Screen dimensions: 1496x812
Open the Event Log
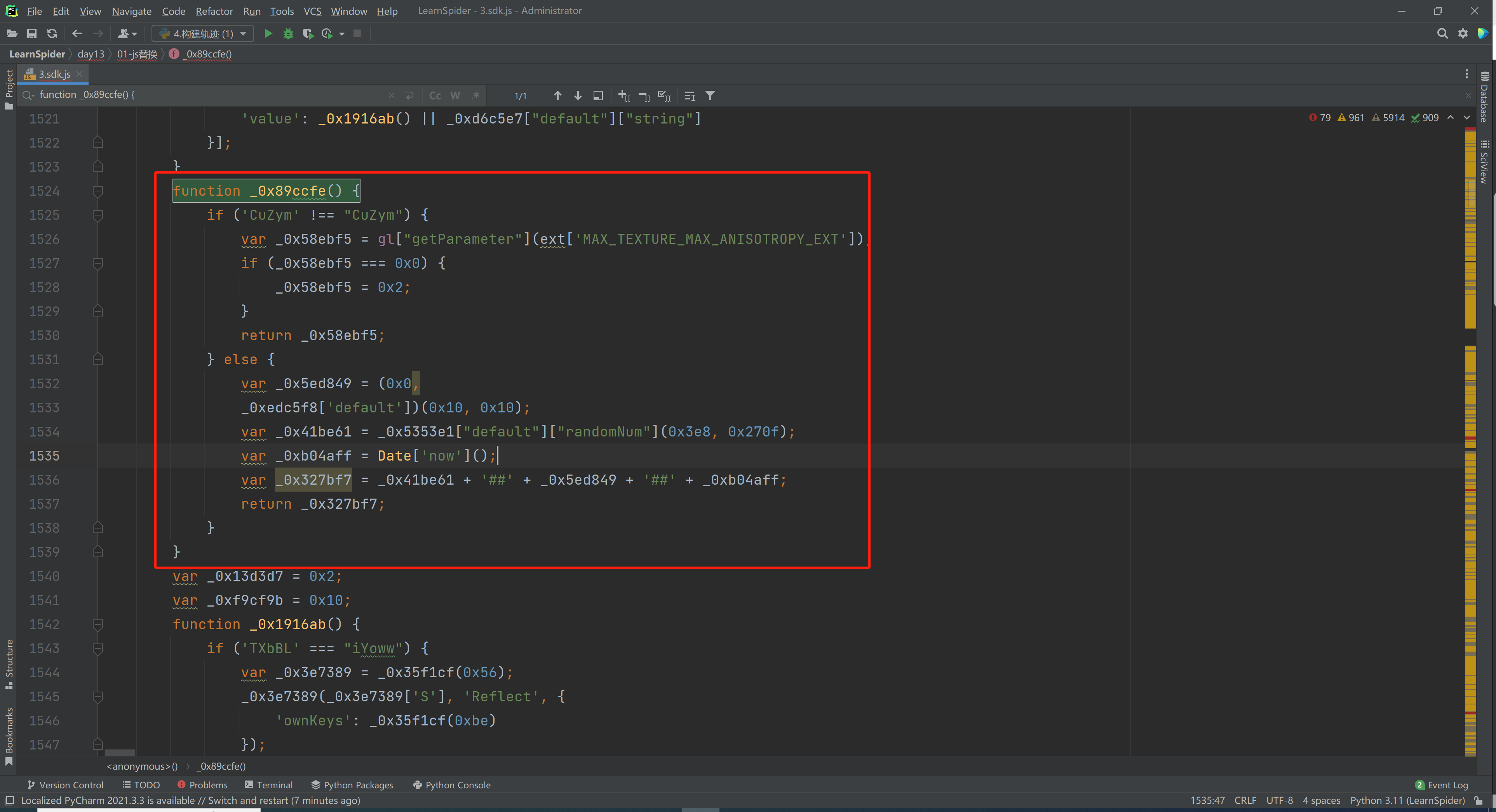[x=1441, y=785]
